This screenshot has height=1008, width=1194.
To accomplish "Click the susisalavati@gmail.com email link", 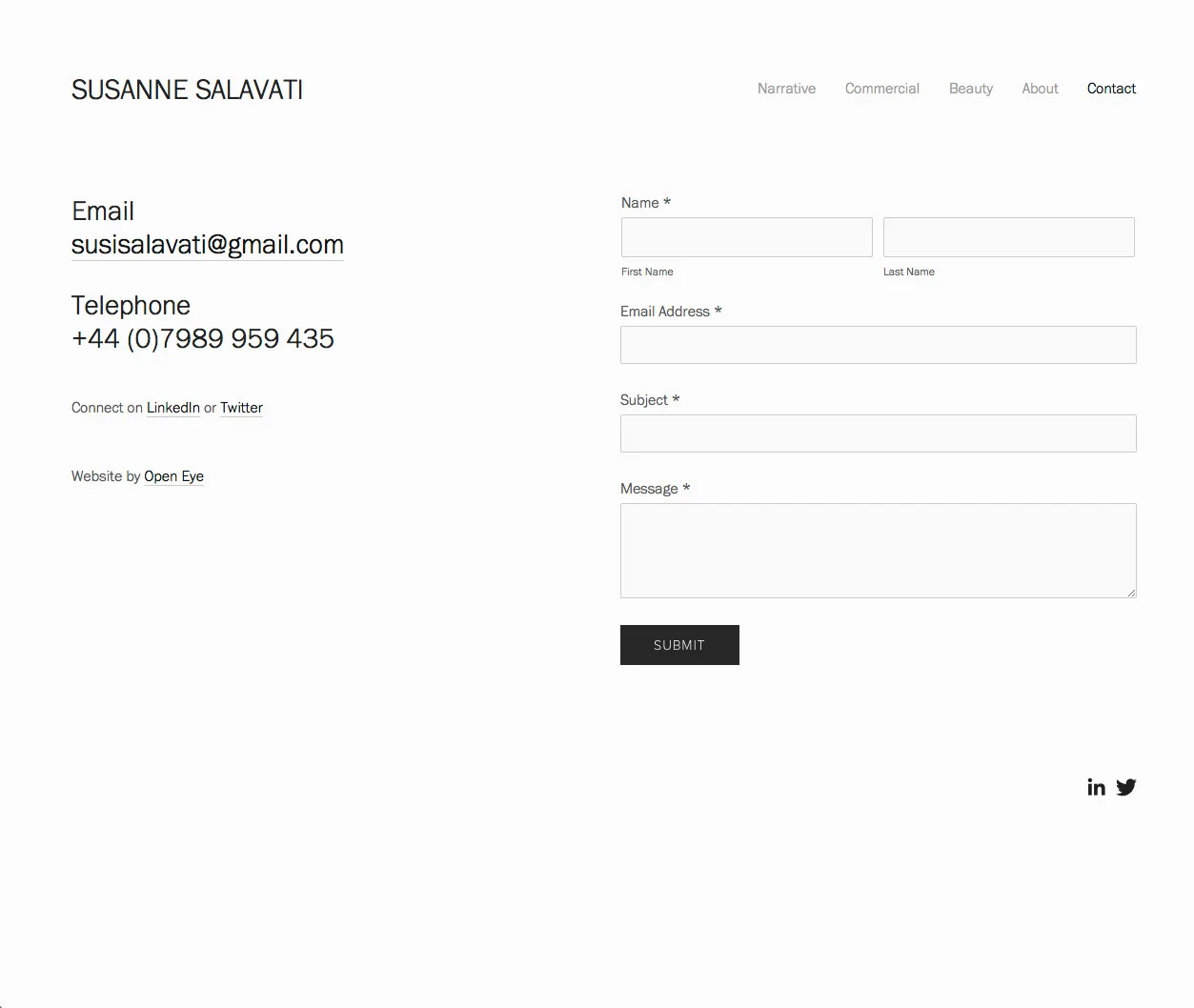I will coord(207,245).
